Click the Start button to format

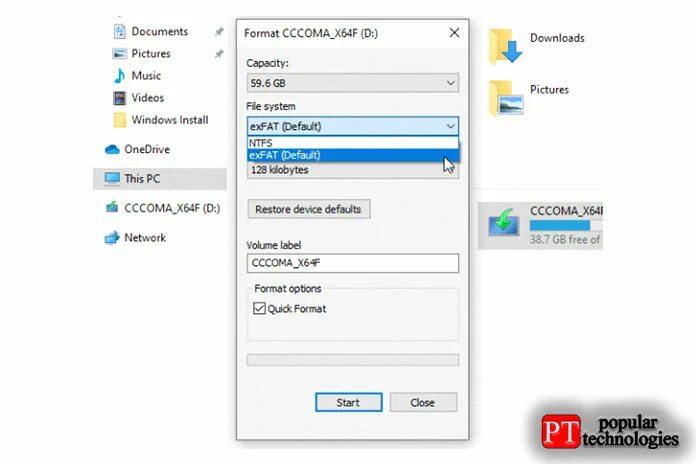pos(348,402)
